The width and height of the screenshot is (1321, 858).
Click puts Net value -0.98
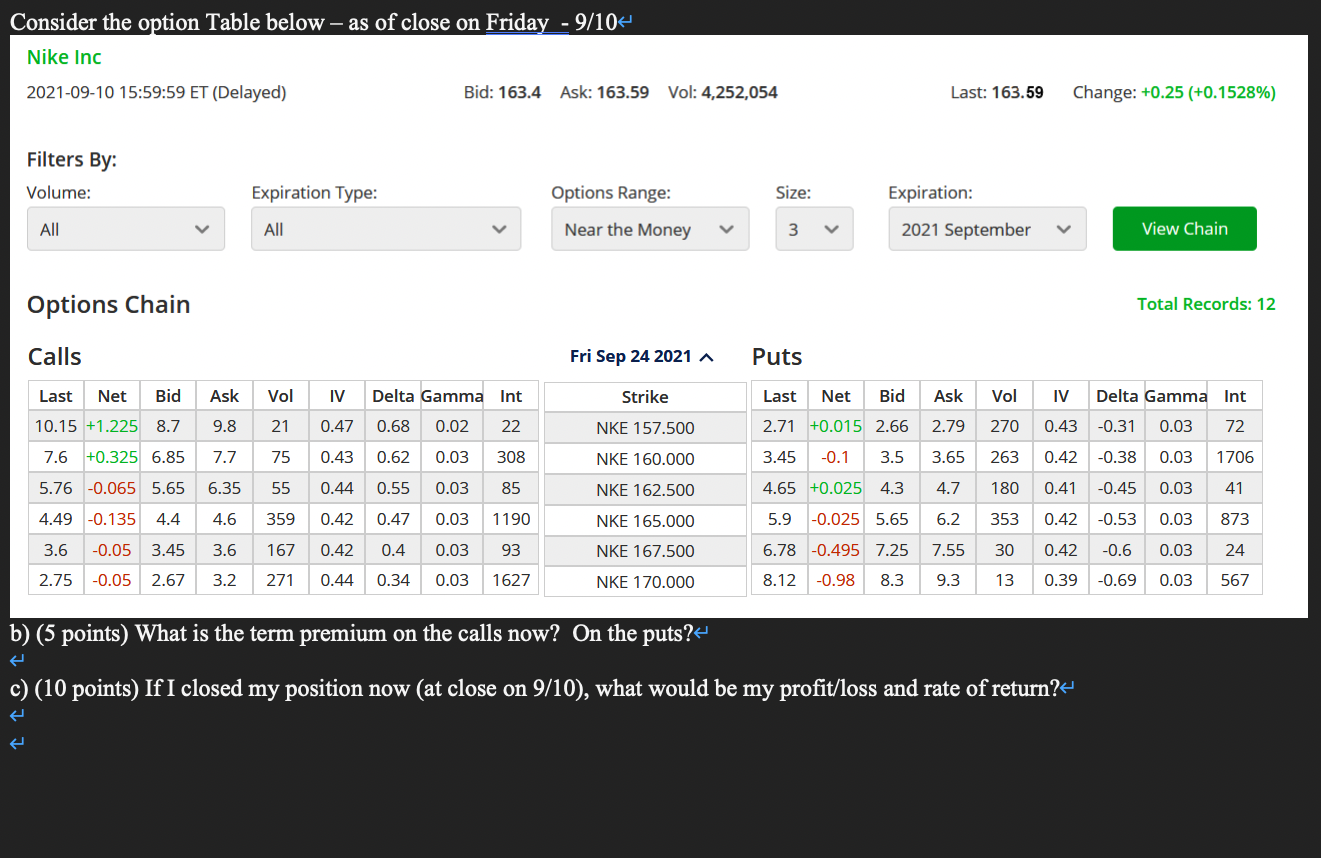tap(835, 580)
